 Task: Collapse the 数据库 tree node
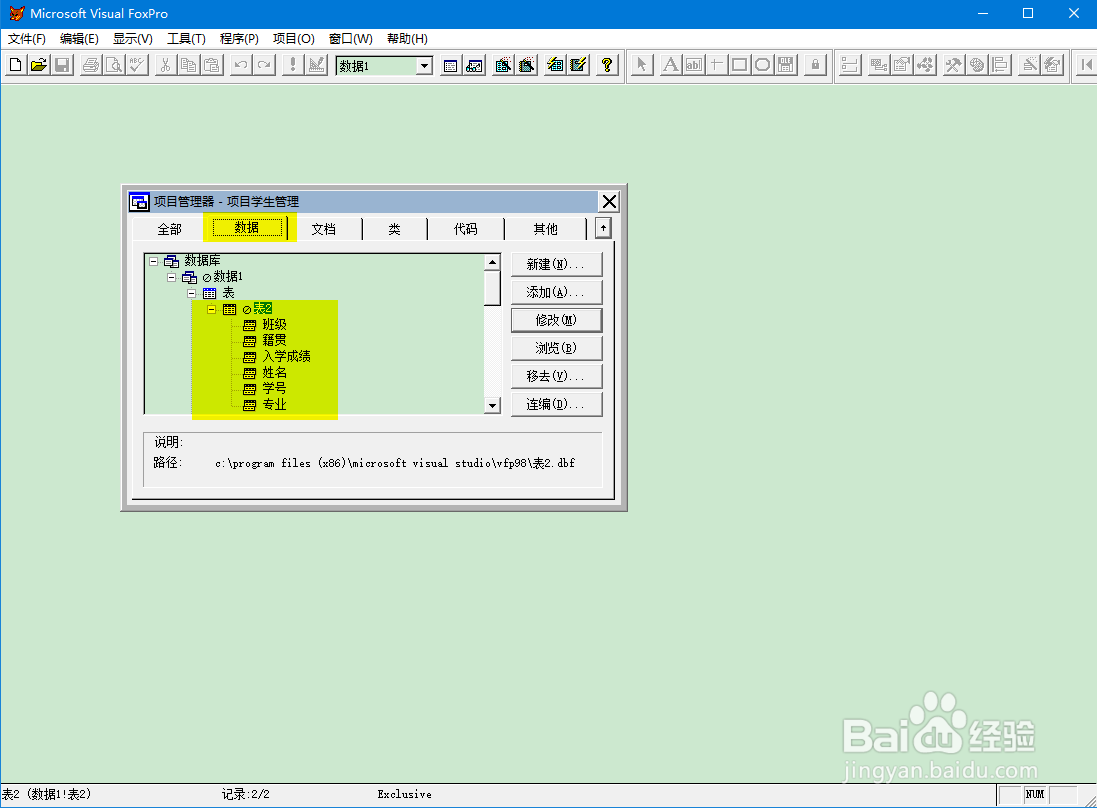153,261
